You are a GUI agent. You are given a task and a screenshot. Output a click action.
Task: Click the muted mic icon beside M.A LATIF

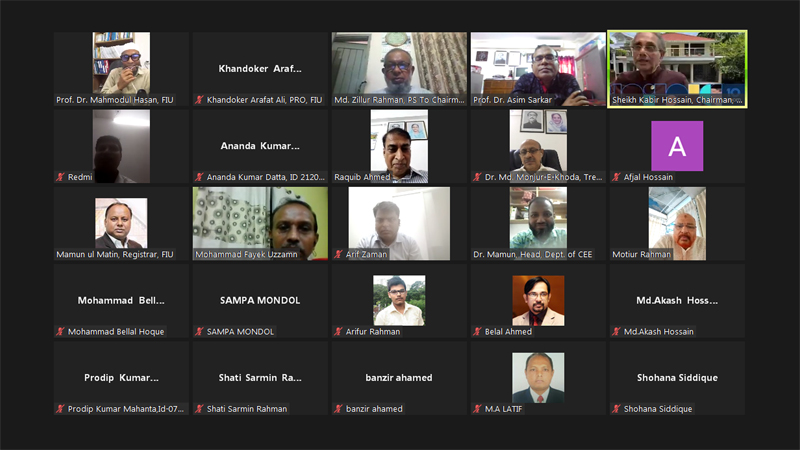(x=478, y=409)
